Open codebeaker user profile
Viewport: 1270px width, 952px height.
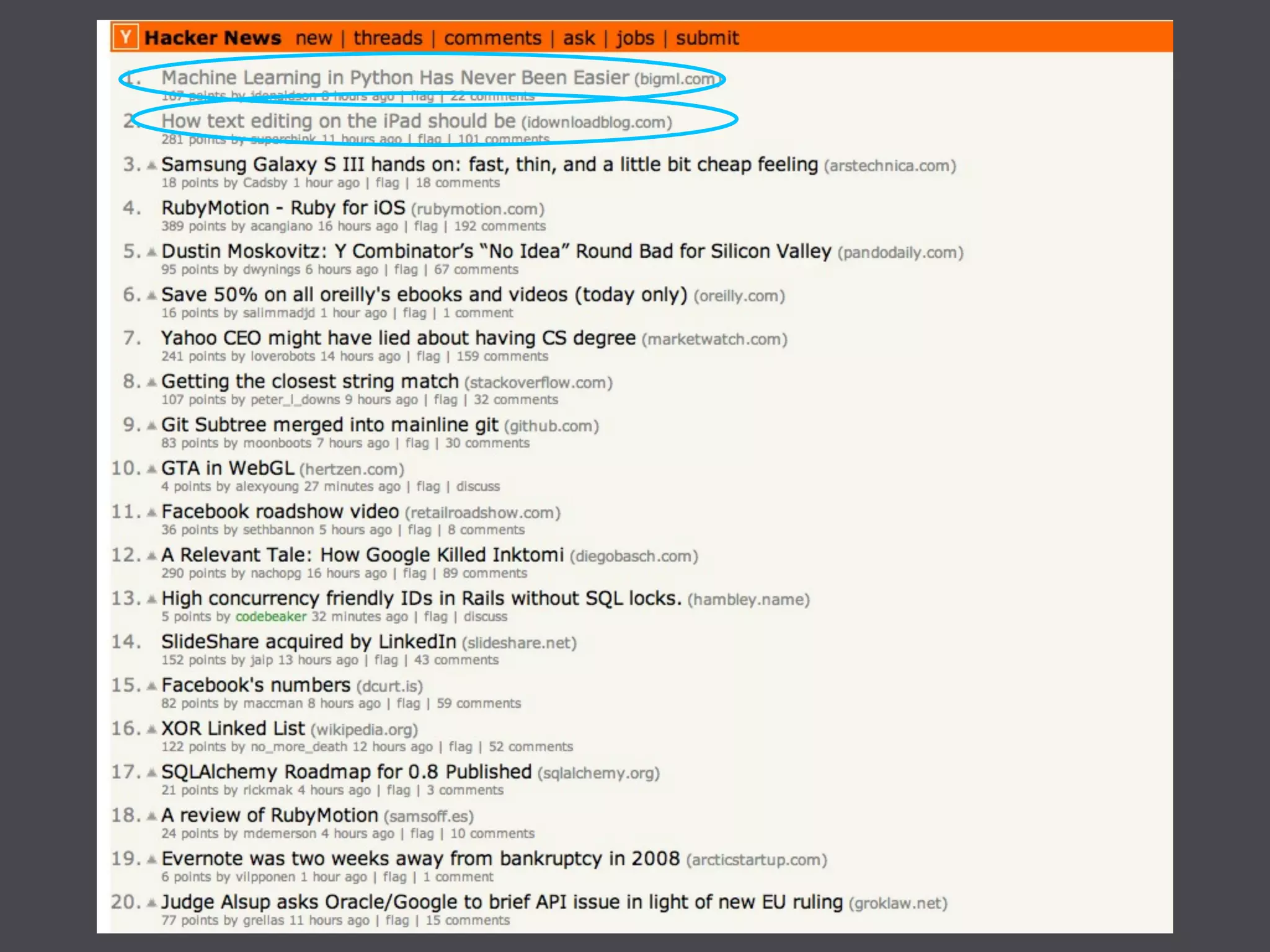(271, 617)
